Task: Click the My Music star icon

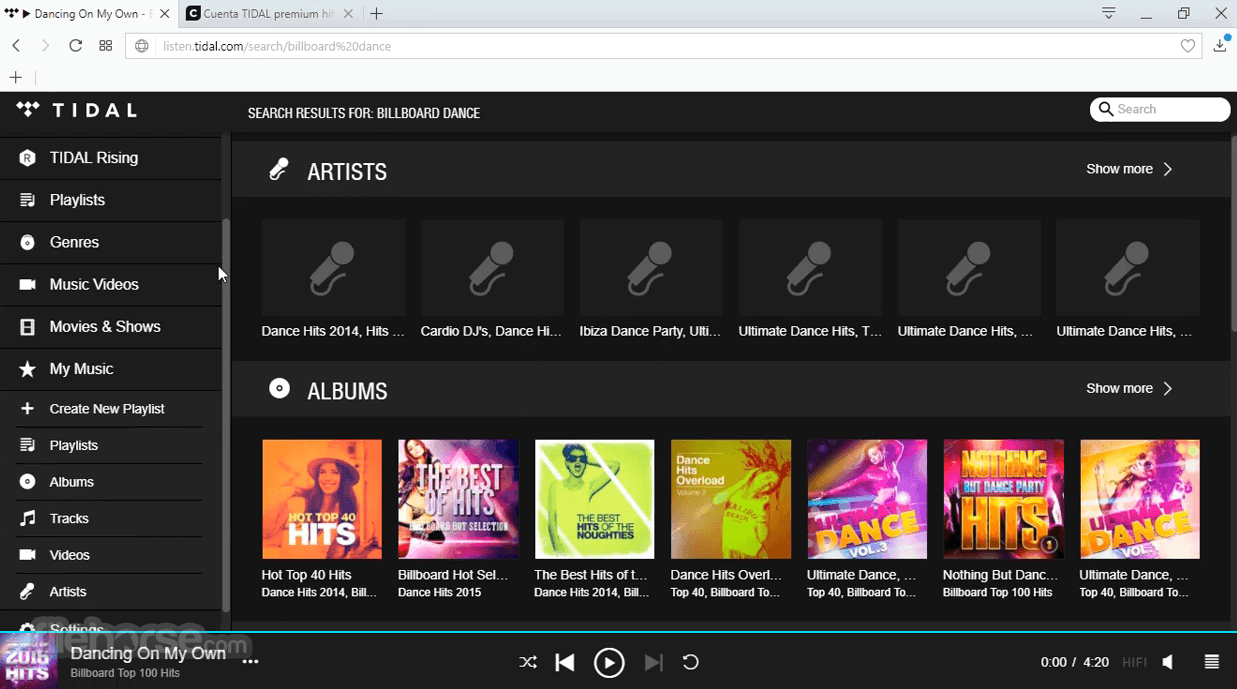Action: coord(27,369)
